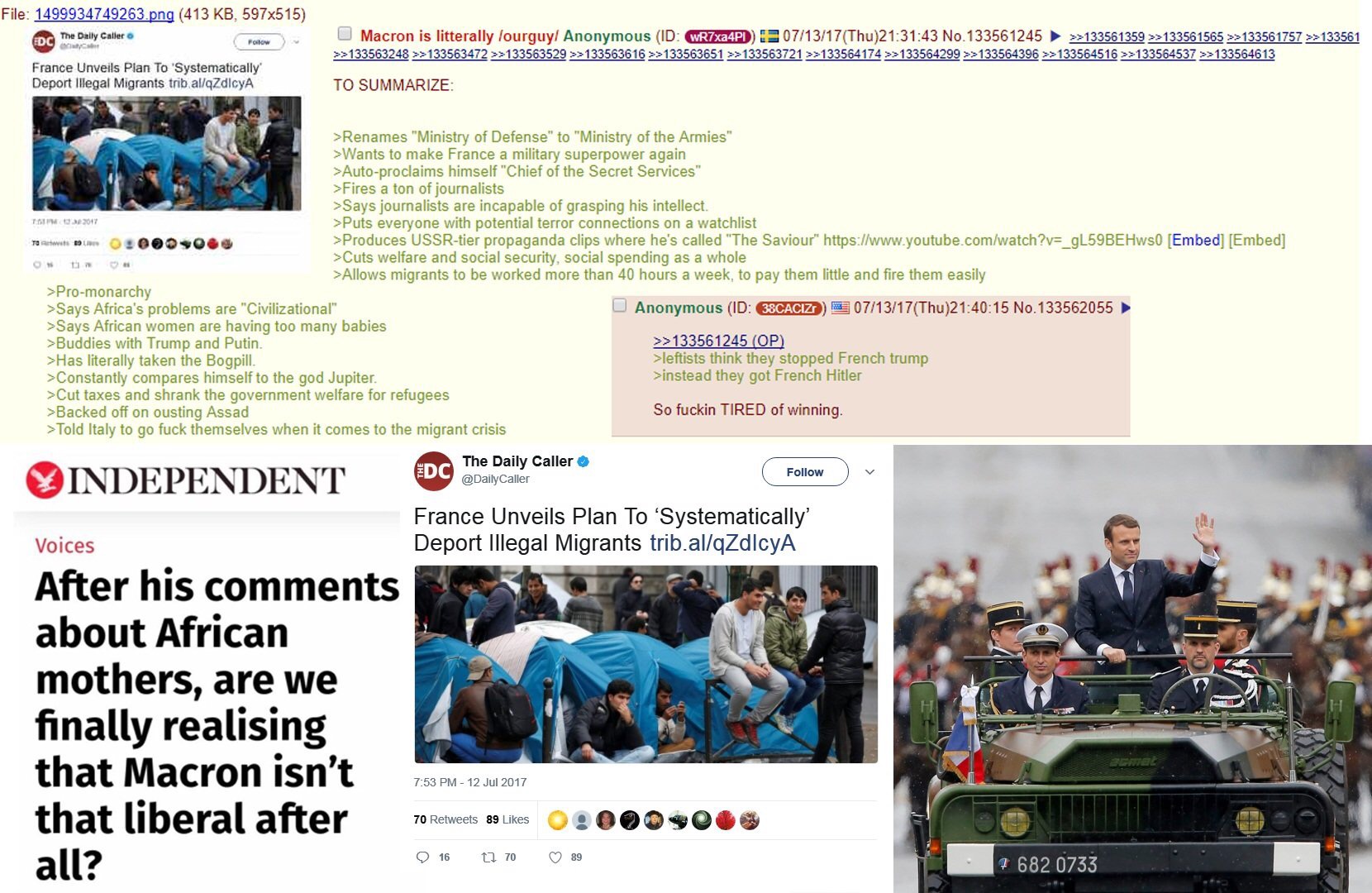
Task: Tick the checkbox on reply post No.133562055
Action: pyautogui.click(x=620, y=306)
